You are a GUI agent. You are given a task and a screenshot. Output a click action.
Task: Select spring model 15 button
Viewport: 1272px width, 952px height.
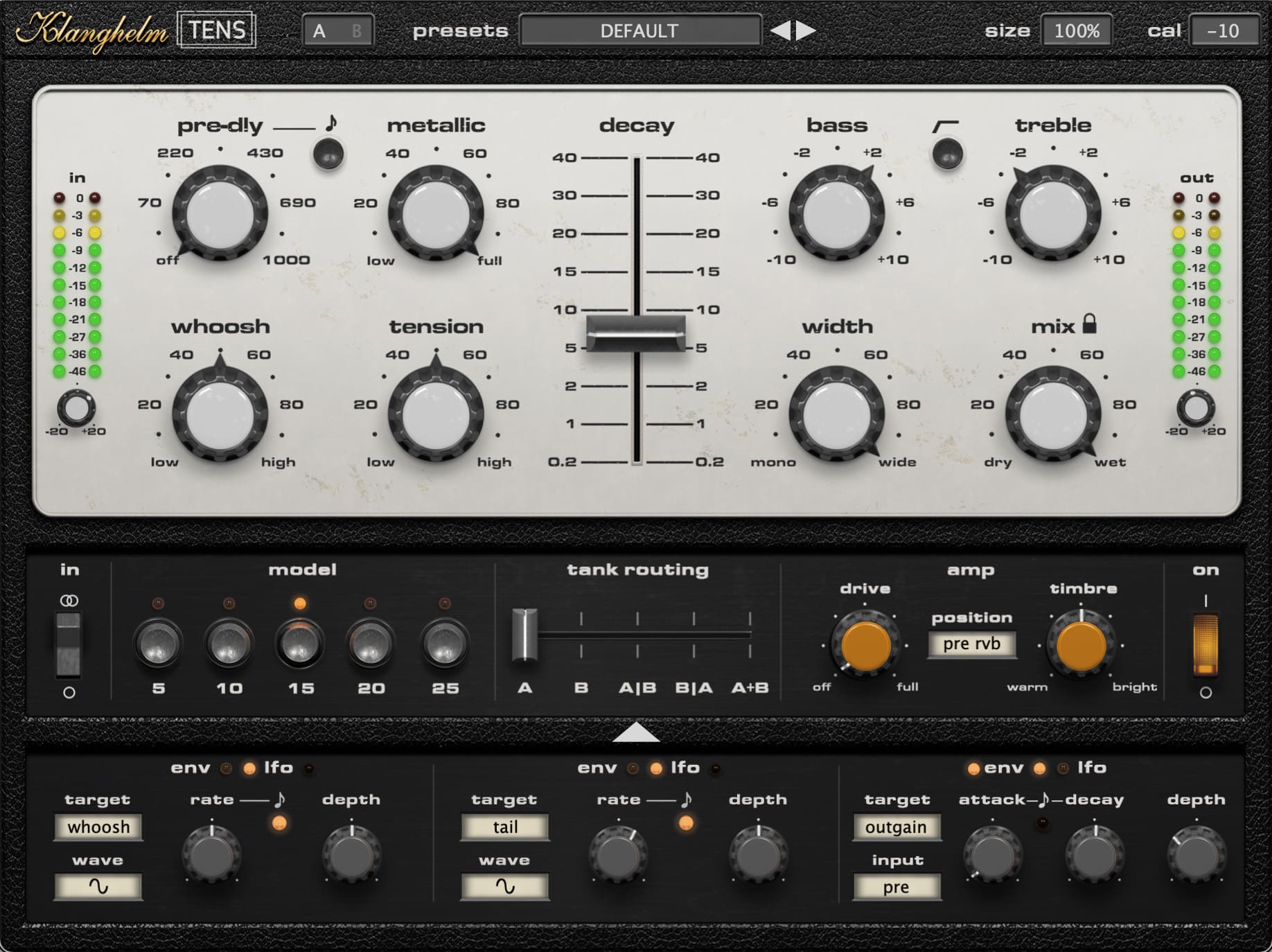click(x=299, y=644)
